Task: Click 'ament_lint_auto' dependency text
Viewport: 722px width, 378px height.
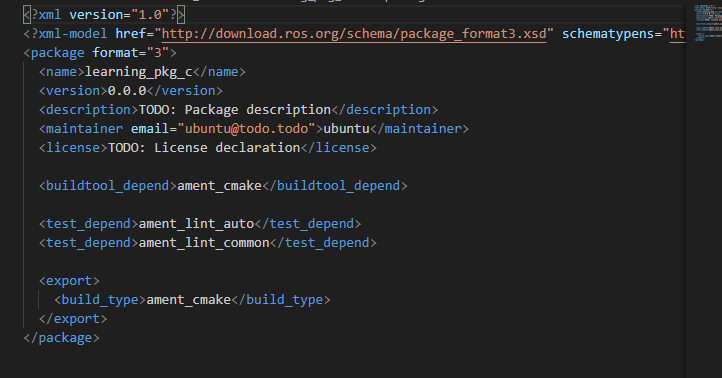Action: [197, 224]
